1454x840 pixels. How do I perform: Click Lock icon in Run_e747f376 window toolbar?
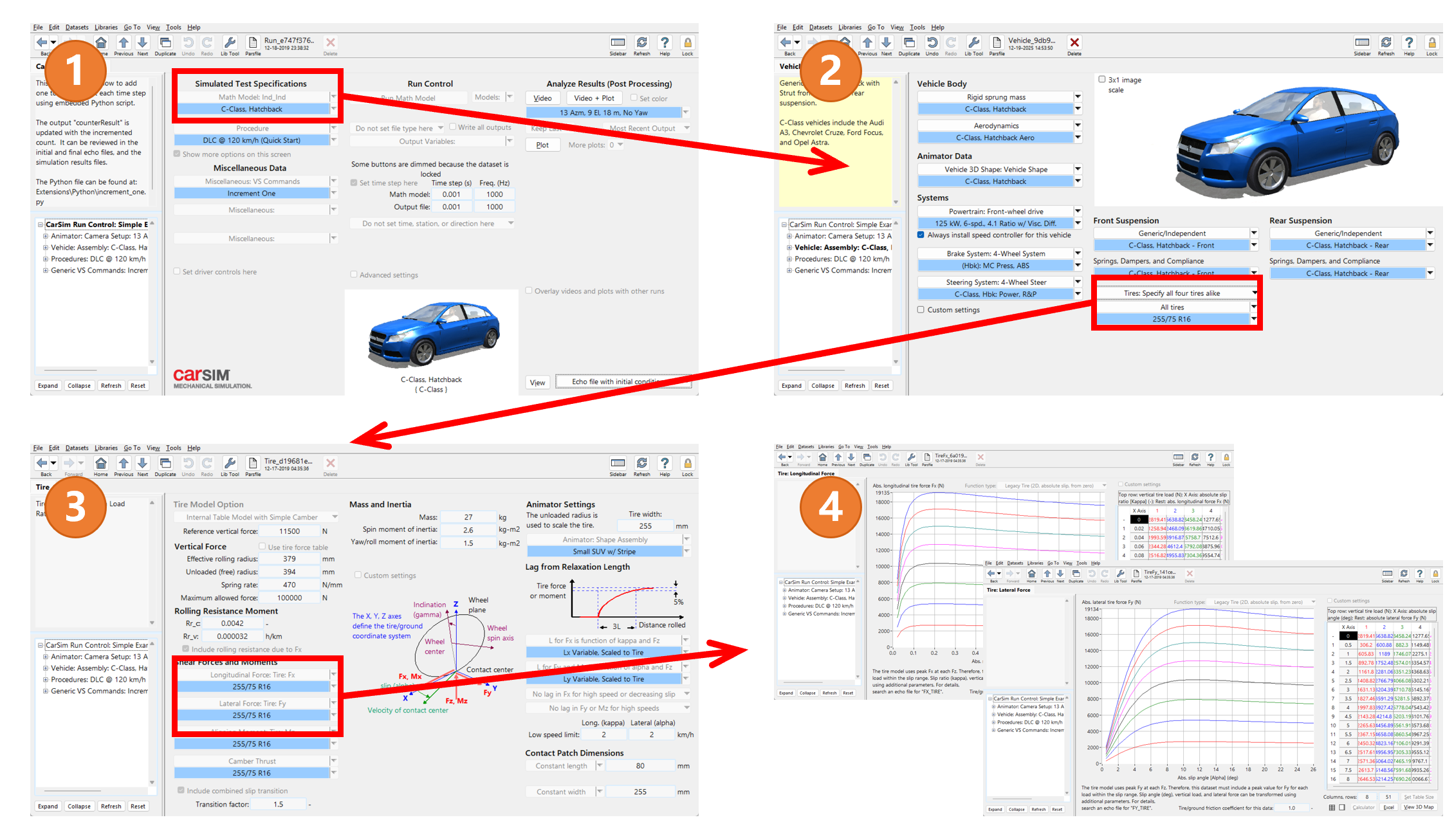coord(687,43)
